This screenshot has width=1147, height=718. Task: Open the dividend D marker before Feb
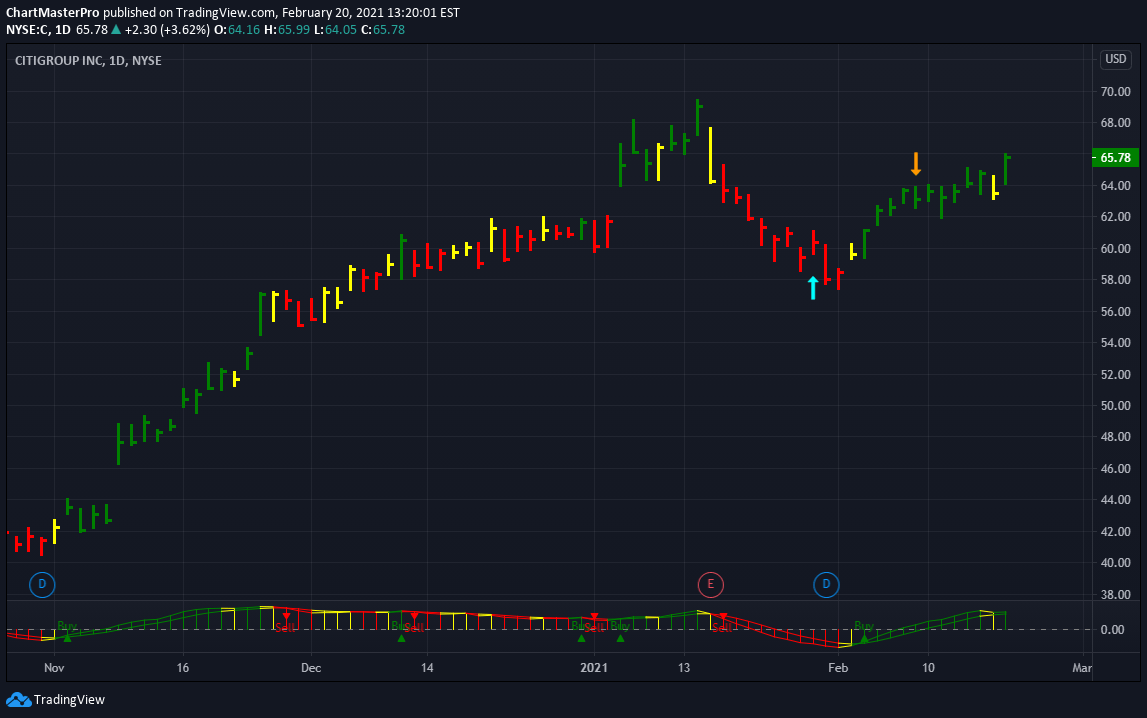tap(826, 584)
